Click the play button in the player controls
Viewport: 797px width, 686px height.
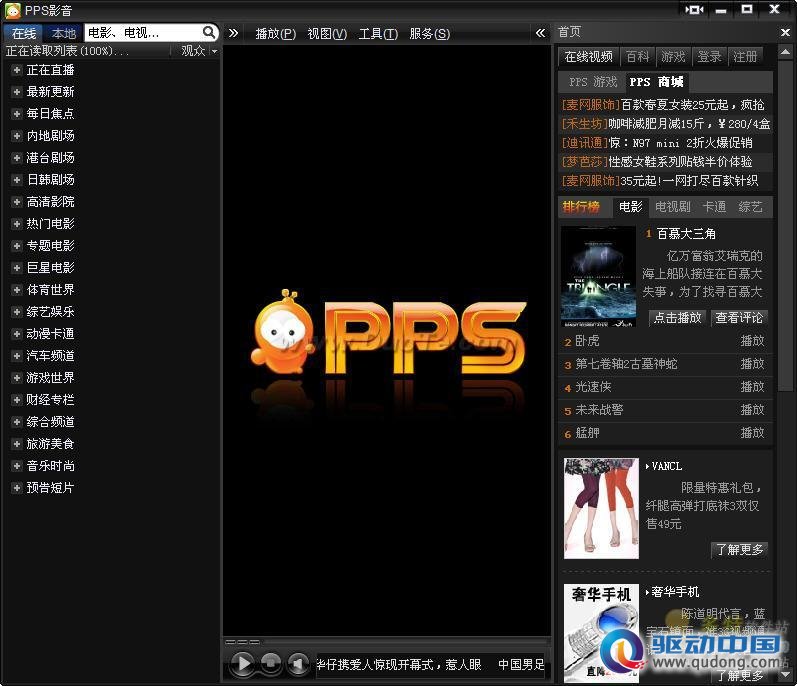tap(243, 663)
